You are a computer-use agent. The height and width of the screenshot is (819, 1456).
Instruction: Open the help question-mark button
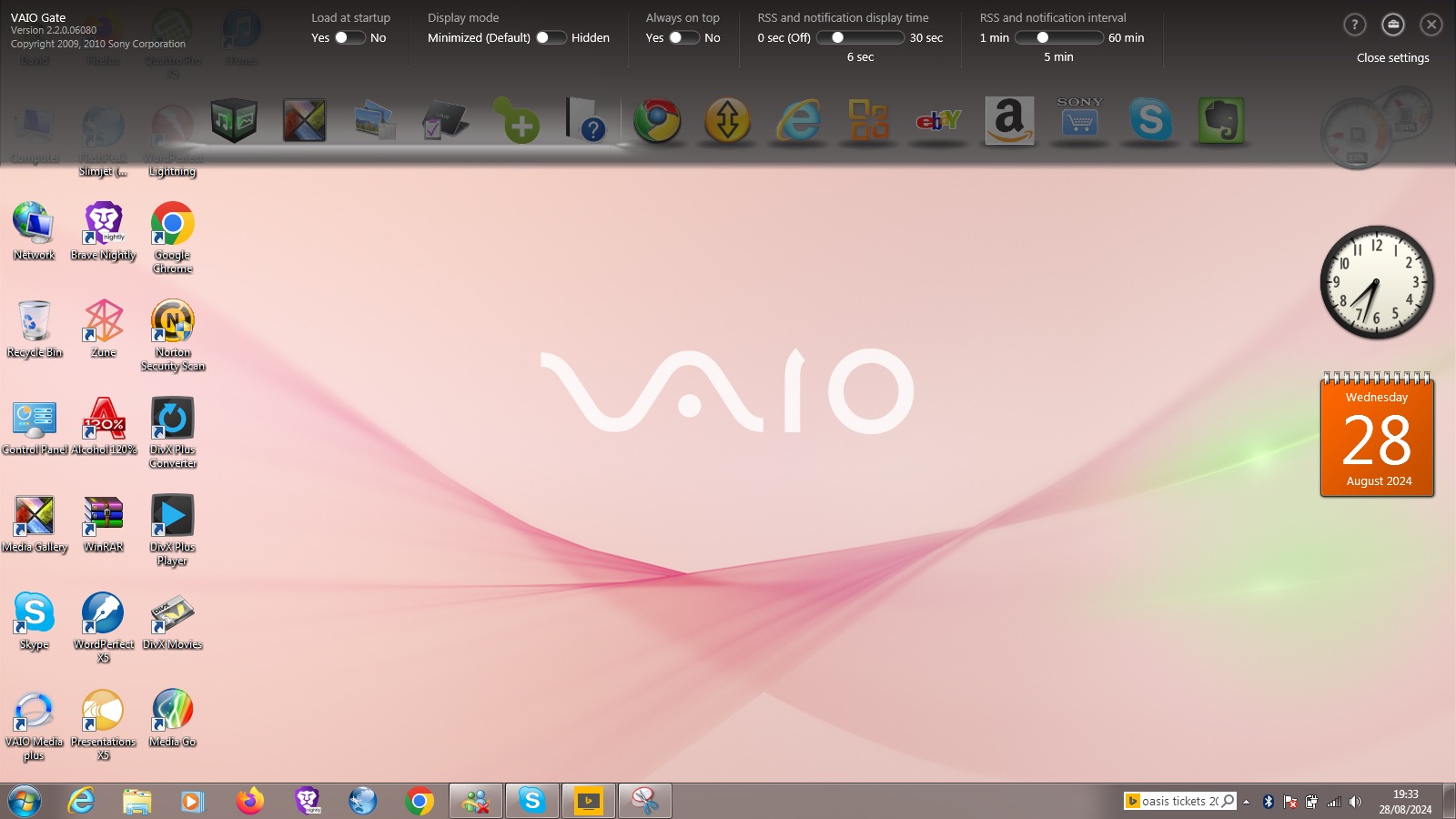pos(1355,25)
